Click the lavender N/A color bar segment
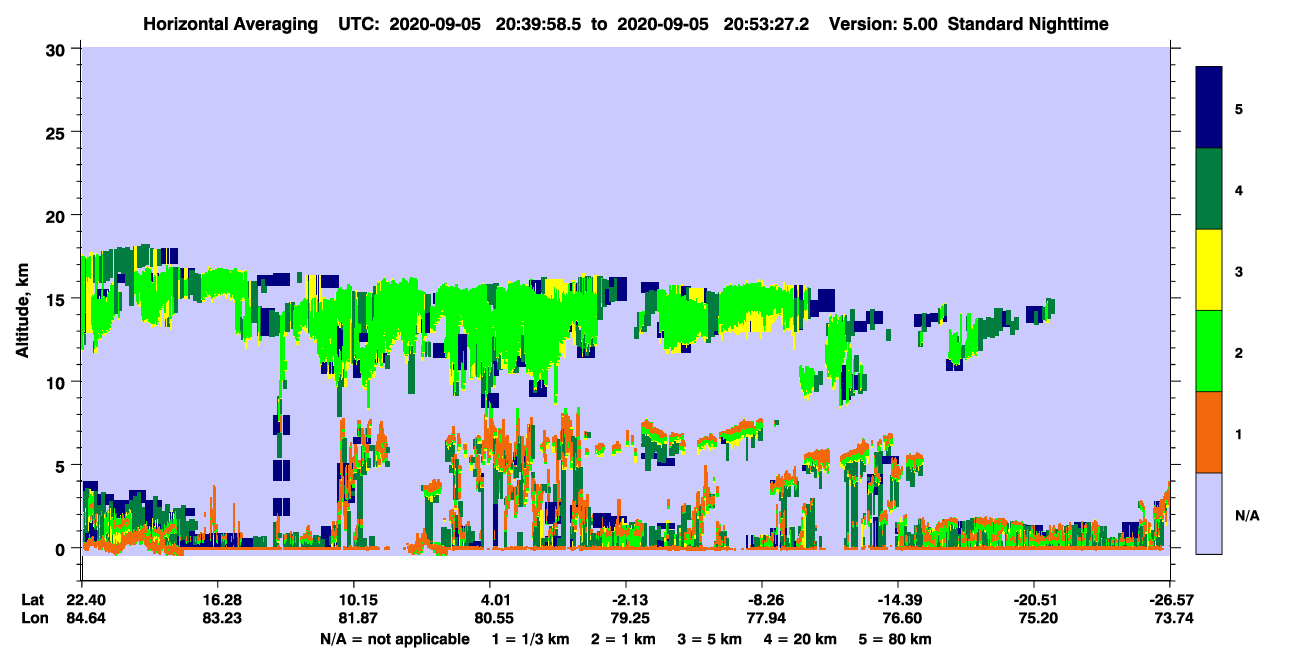This screenshot has height=667, width=1300. (1209, 513)
